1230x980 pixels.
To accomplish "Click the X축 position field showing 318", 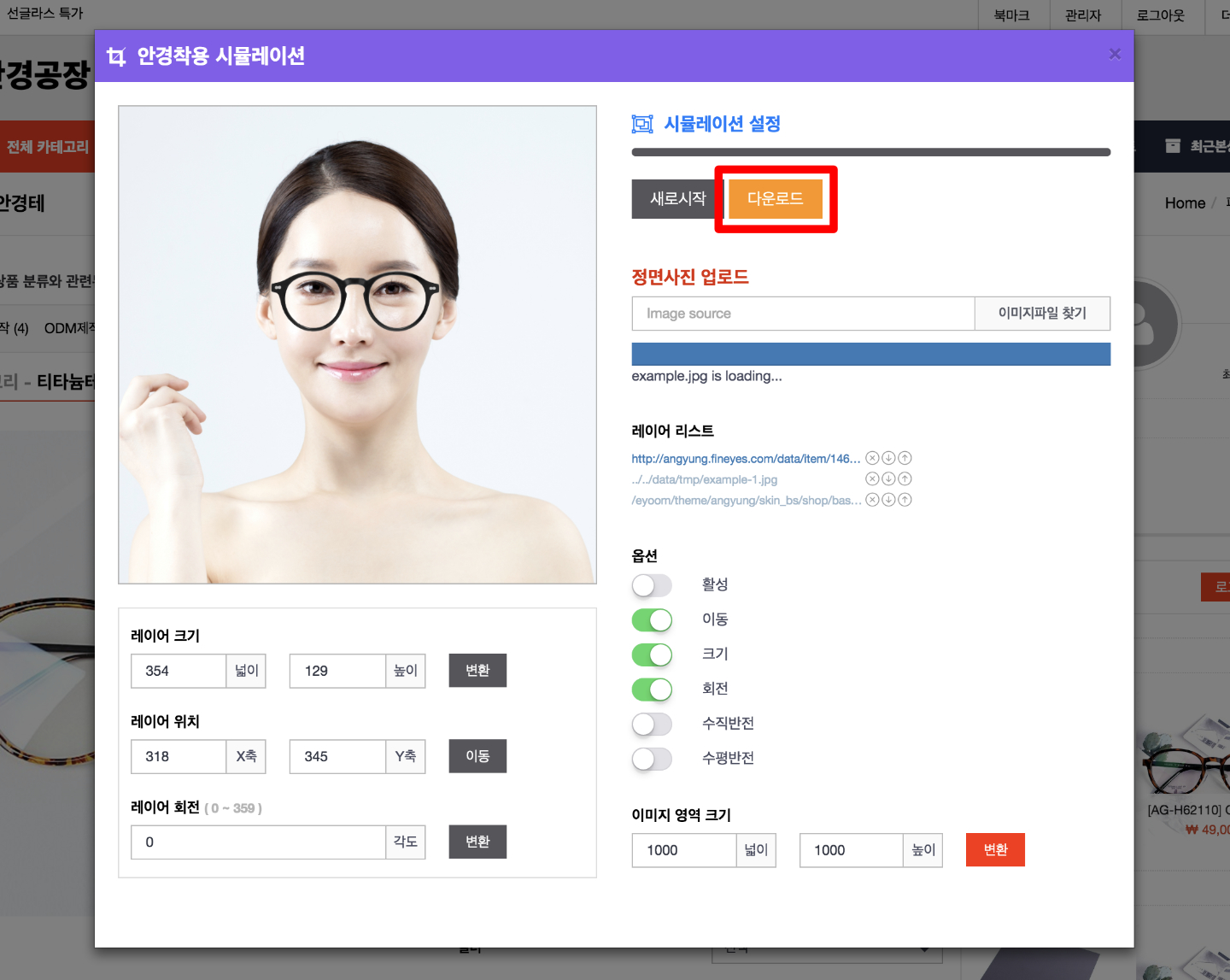I will pos(178,756).
